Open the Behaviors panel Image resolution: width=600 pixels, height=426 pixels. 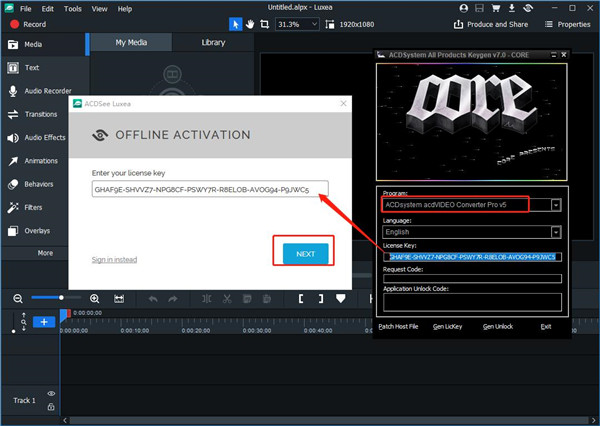pos(35,184)
